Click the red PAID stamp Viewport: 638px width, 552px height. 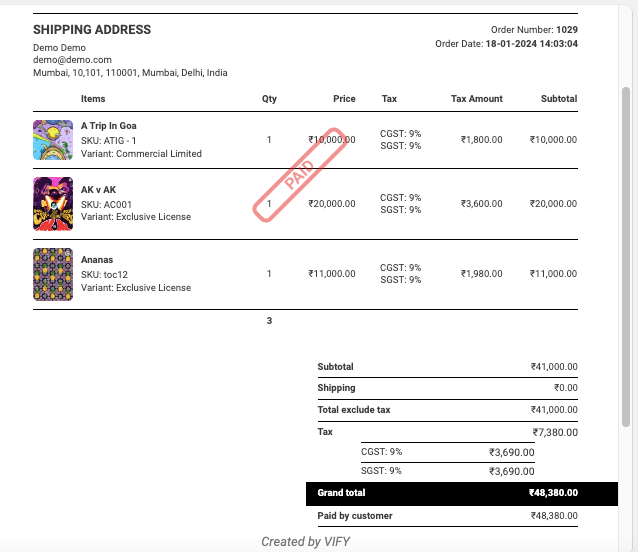click(x=299, y=174)
